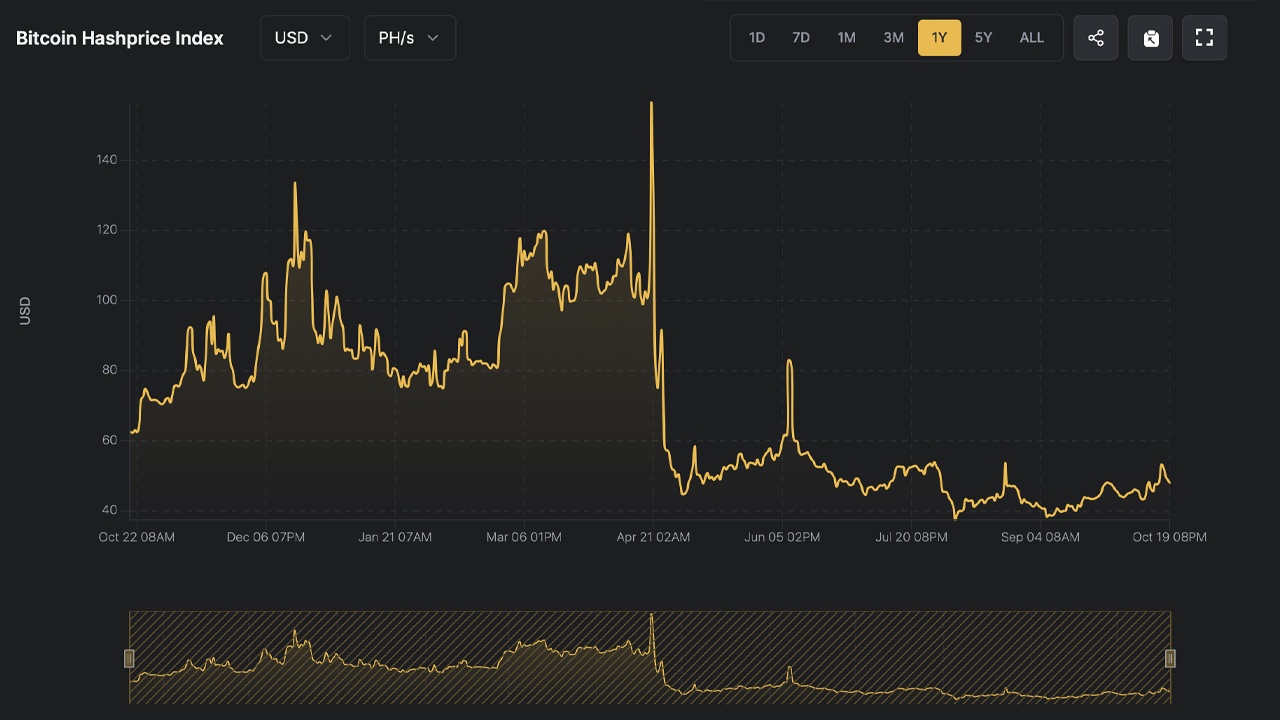Click the right minimap range handle
Image resolution: width=1280 pixels, height=720 pixels.
1170,658
